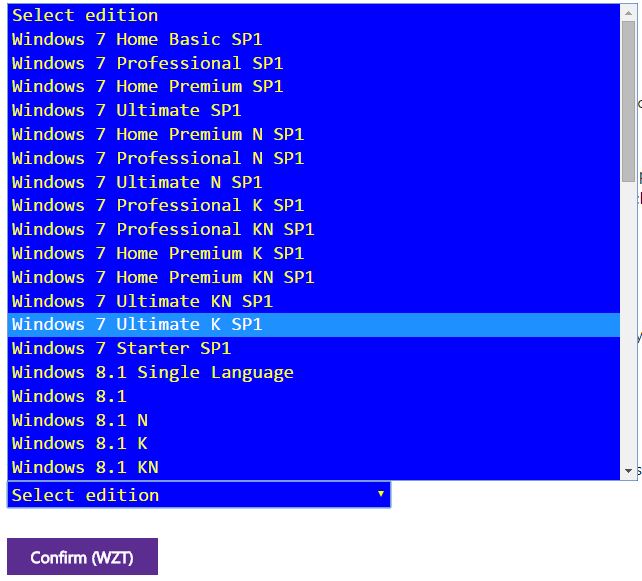Choose Windows 7 Ultimate N SP1
The width and height of the screenshot is (642, 581).
[x=314, y=182]
